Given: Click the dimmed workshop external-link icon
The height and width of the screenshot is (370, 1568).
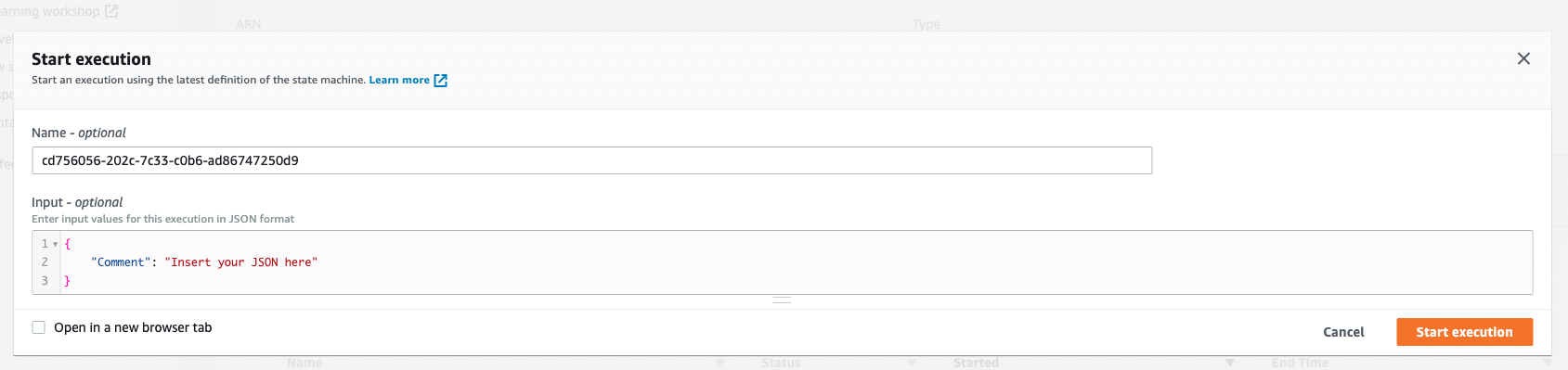Looking at the screenshot, I should [111, 11].
